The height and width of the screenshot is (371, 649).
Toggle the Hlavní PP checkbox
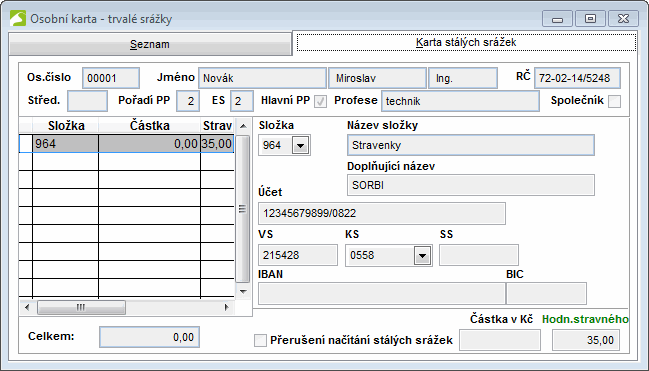pyautogui.click(x=320, y=101)
